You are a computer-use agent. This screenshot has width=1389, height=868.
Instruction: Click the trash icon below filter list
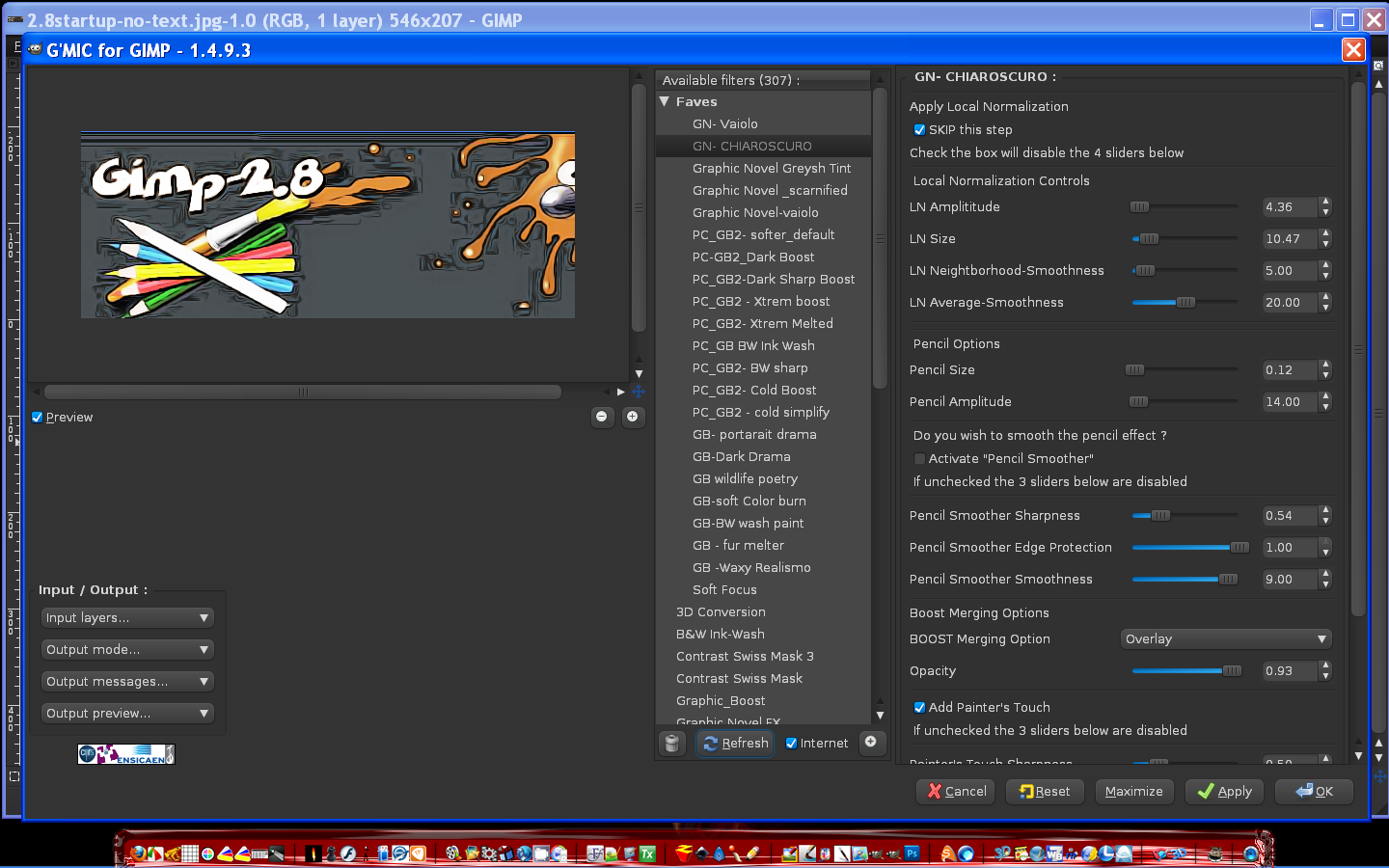pyautogui.click(x=672, y=743)
